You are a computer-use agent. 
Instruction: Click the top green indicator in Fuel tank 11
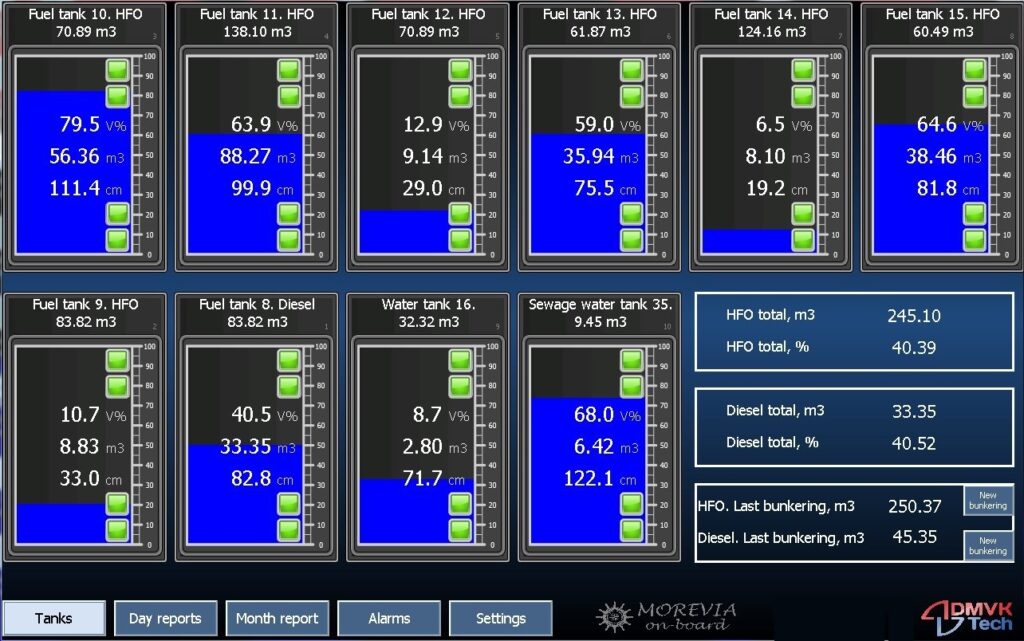289,70
